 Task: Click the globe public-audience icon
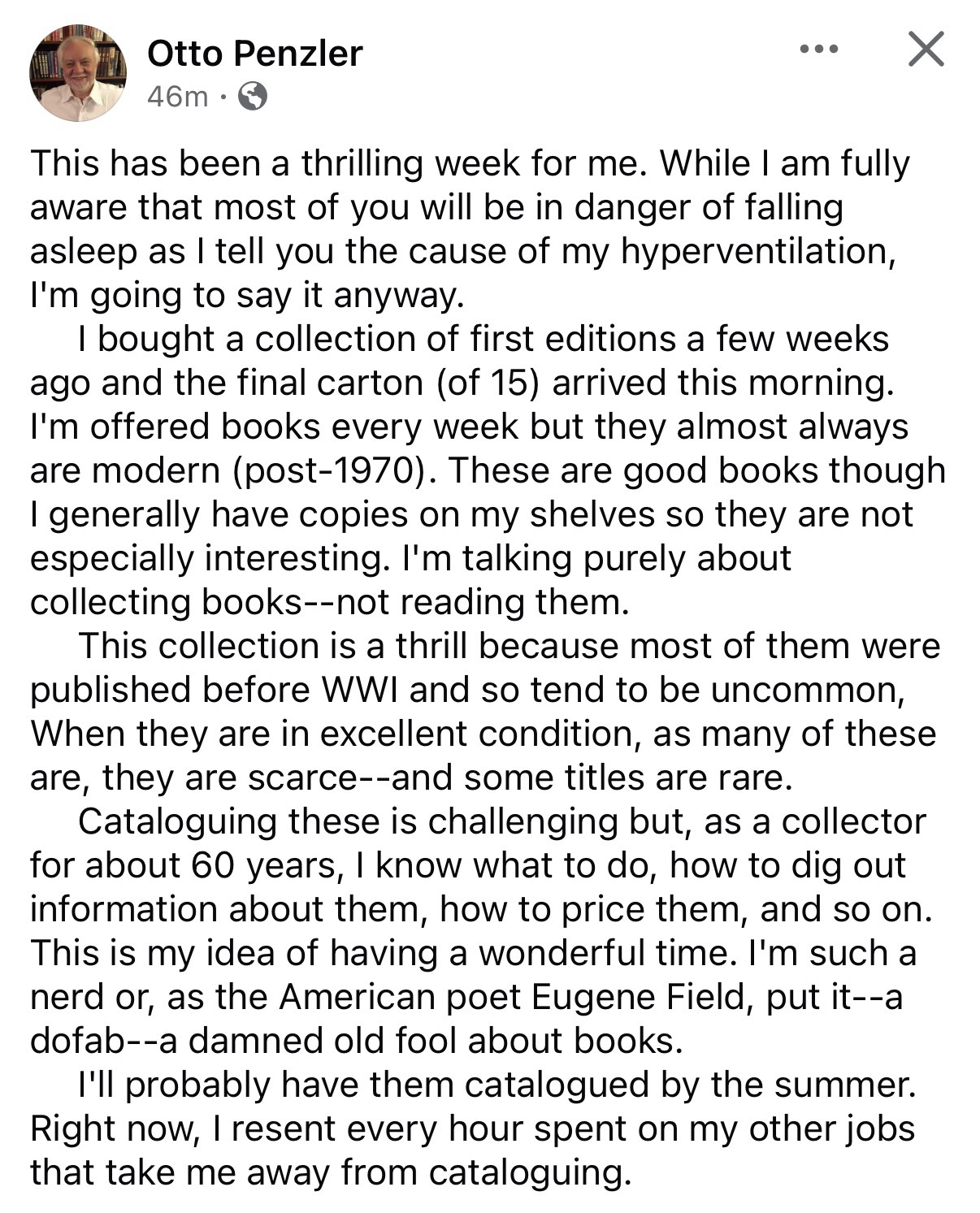click(x=252, y=97)
